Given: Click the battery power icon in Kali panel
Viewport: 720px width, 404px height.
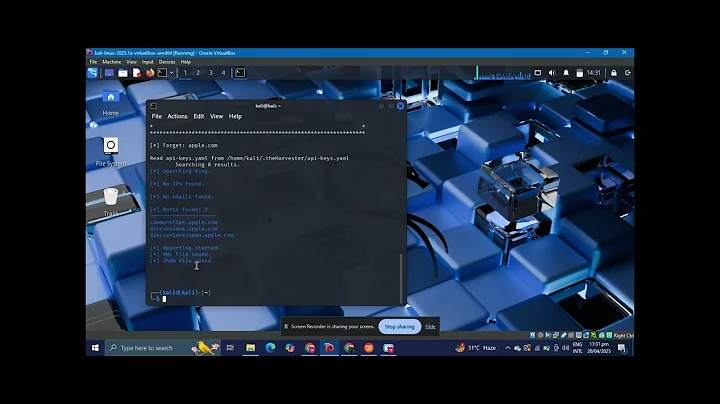Looking at the screenshot, I should [x=579, y=73].
